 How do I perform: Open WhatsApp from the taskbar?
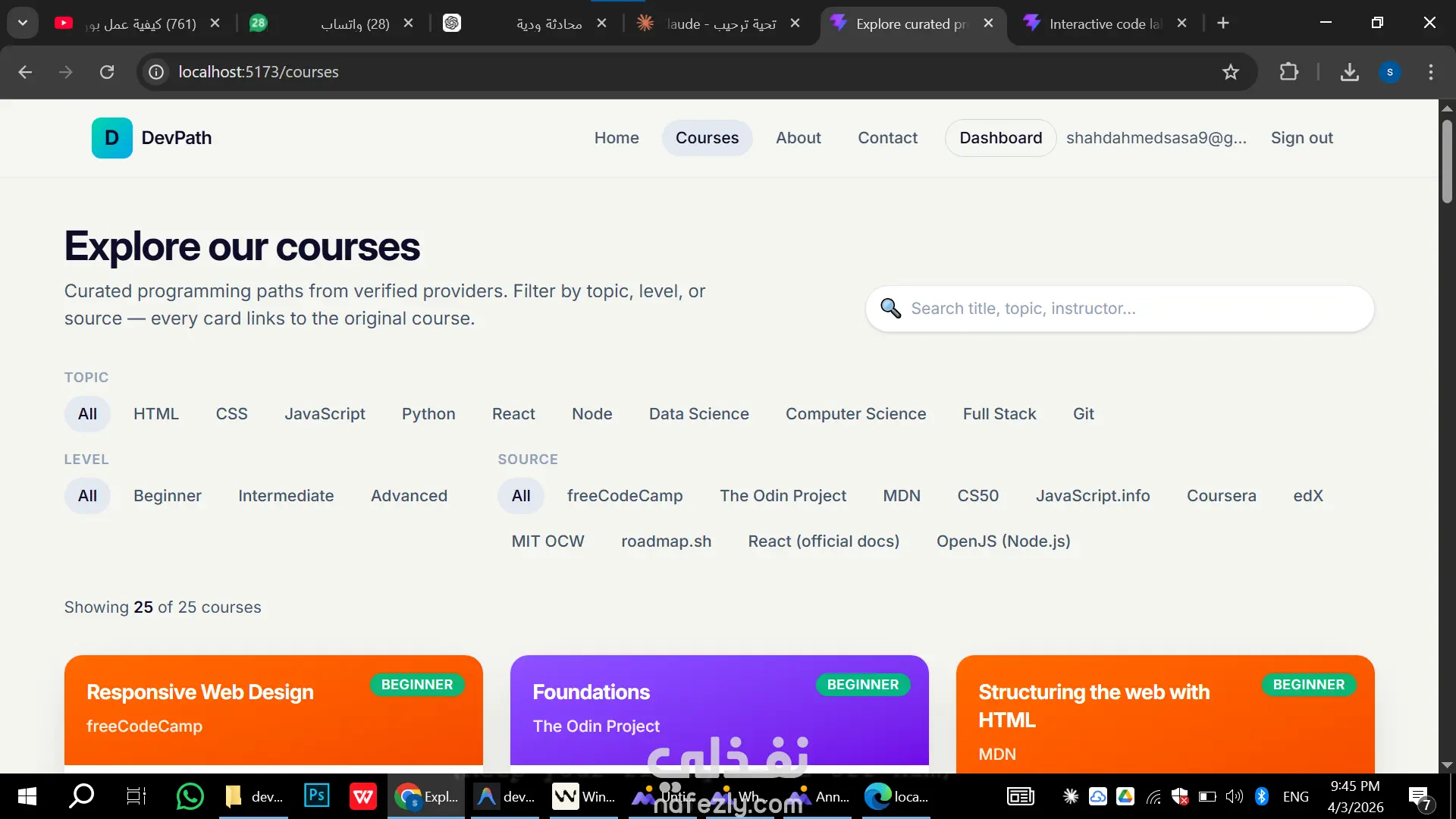tap(190, 796)
